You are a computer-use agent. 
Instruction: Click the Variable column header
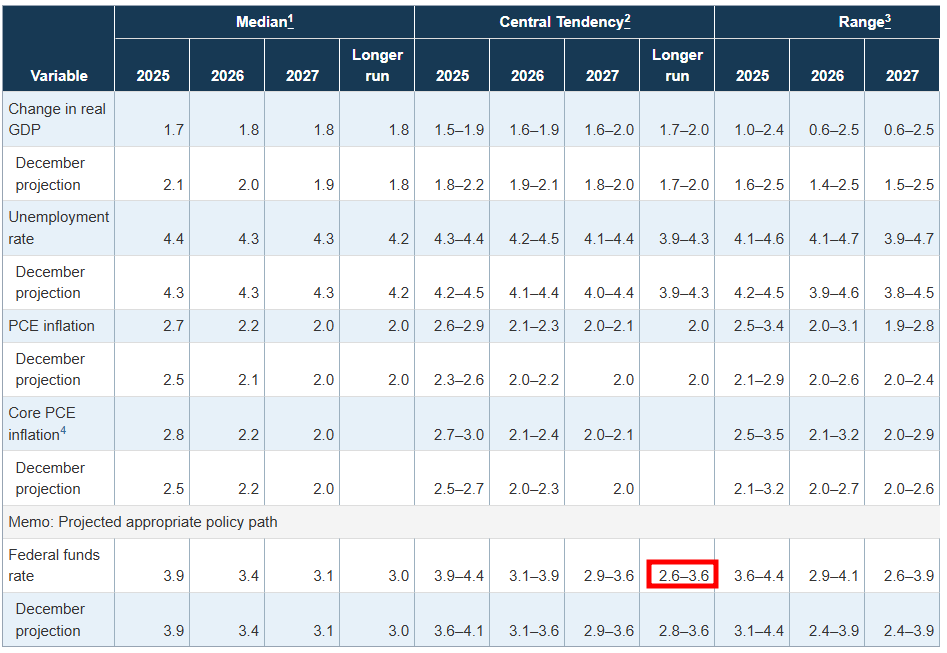(x=59, y=76)
